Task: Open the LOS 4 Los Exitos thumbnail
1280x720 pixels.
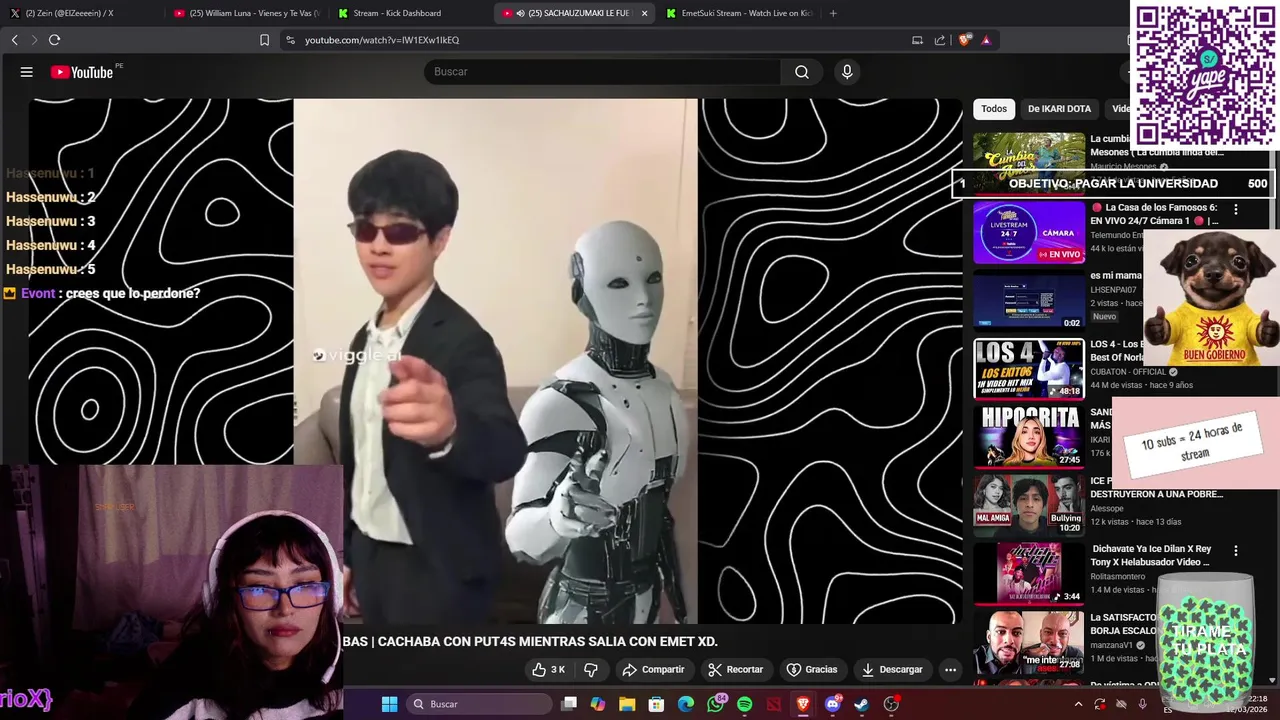Action: coord(1029,369)
